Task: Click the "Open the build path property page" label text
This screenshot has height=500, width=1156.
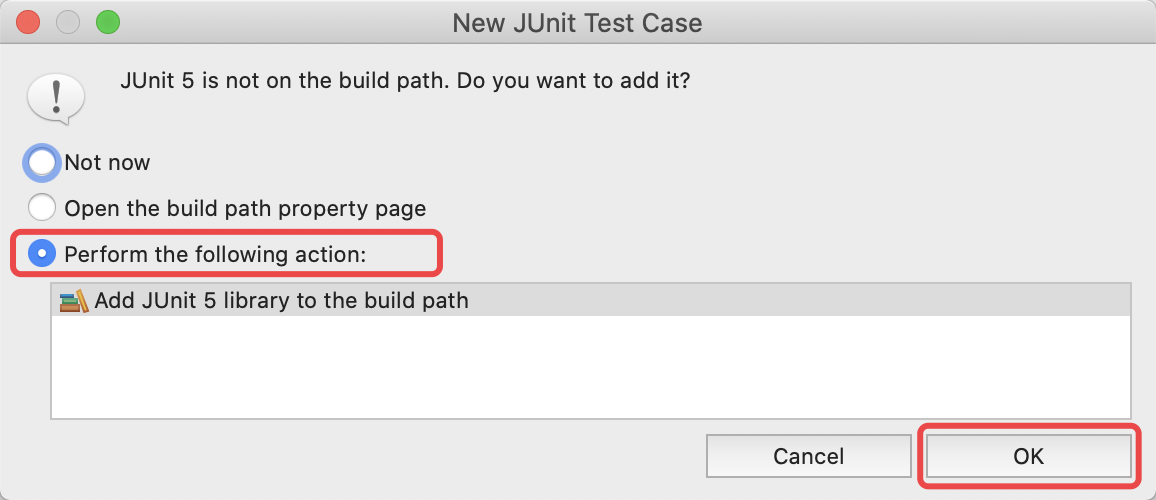Action: (x=246, y=209)
